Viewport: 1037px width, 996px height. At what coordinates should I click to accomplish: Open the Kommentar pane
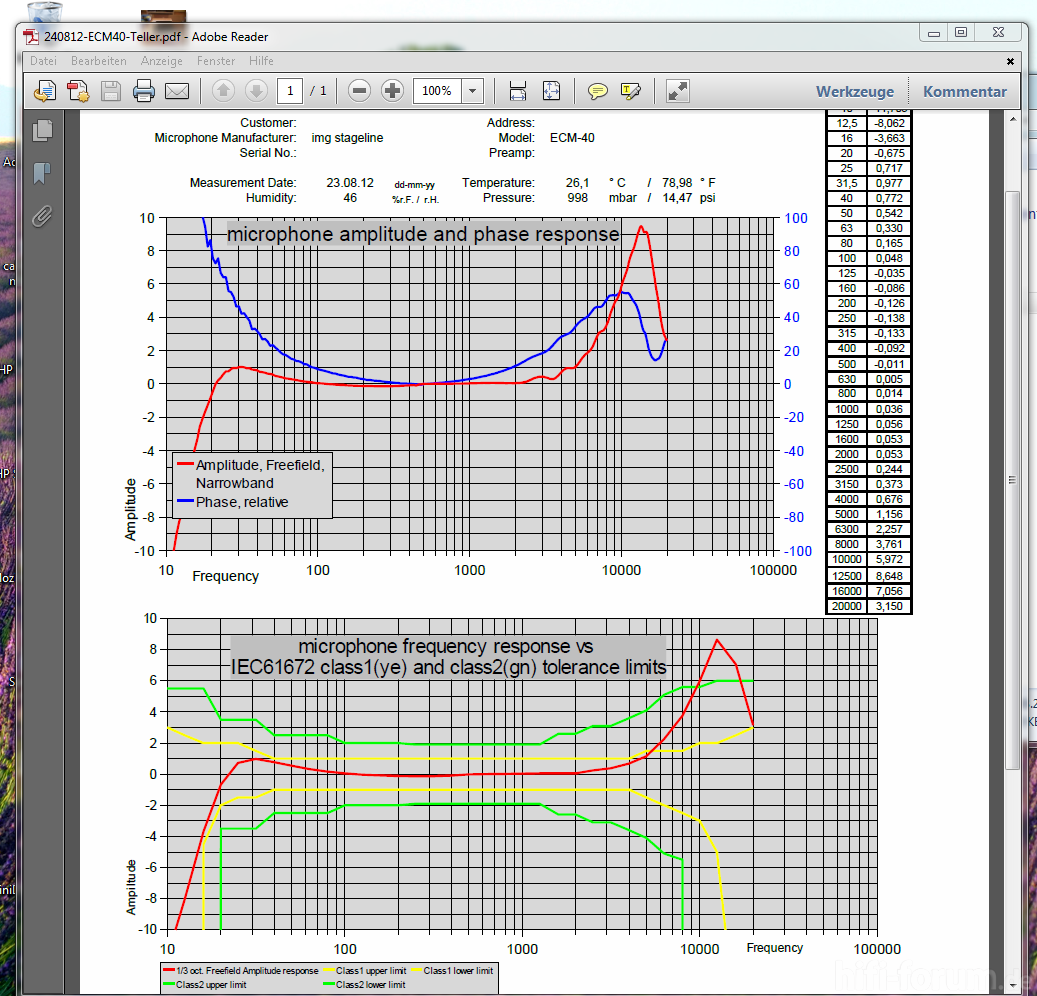964,91
